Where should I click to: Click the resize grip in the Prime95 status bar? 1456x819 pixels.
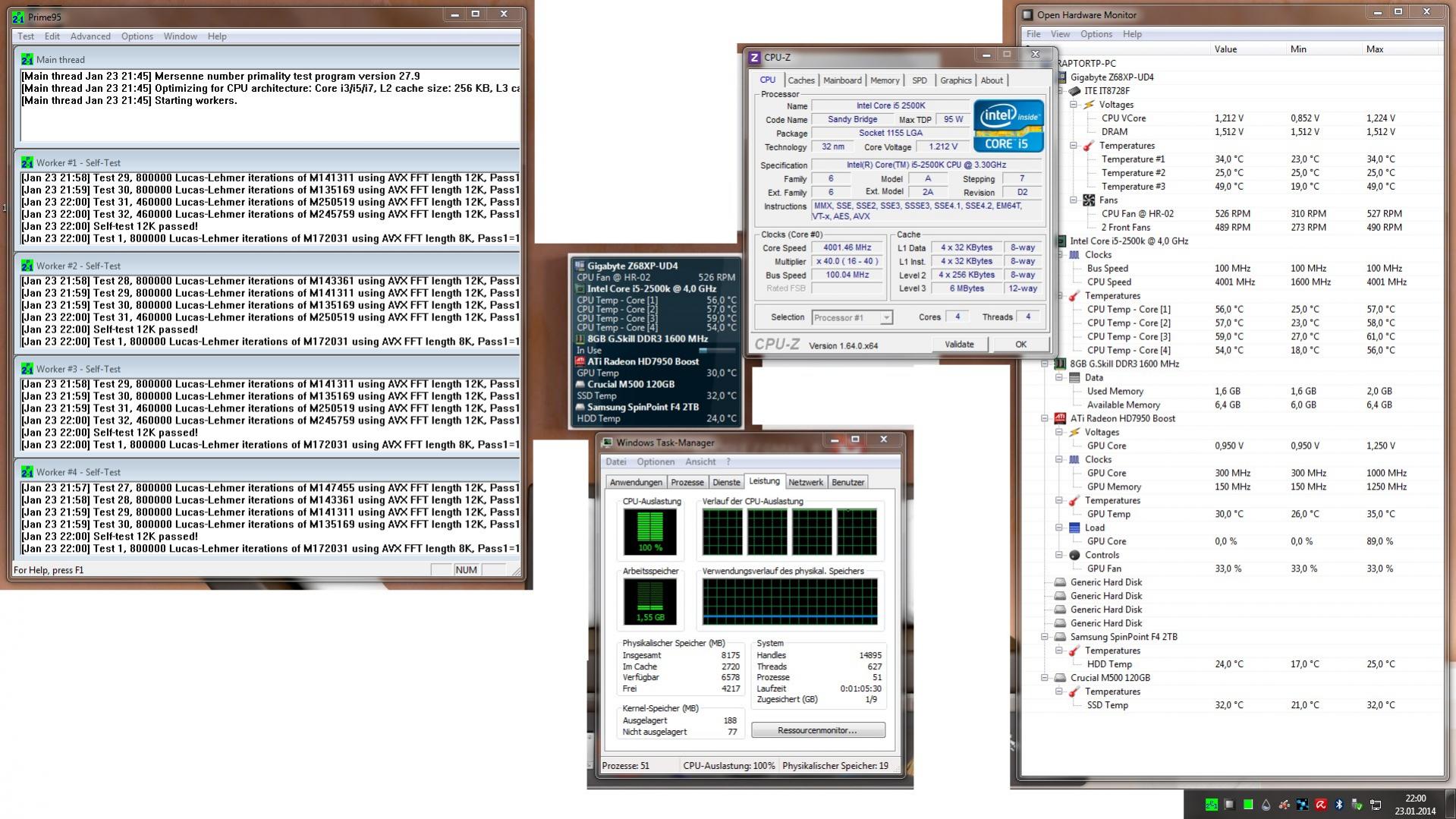[516, 570]
